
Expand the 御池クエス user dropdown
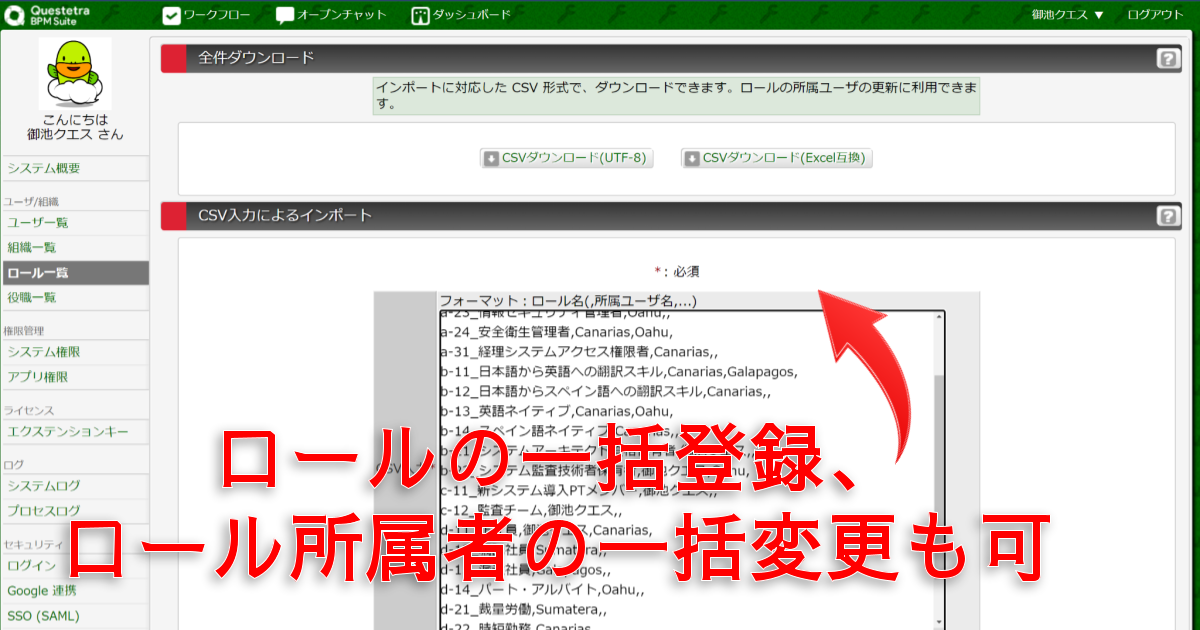(1069, 15)
